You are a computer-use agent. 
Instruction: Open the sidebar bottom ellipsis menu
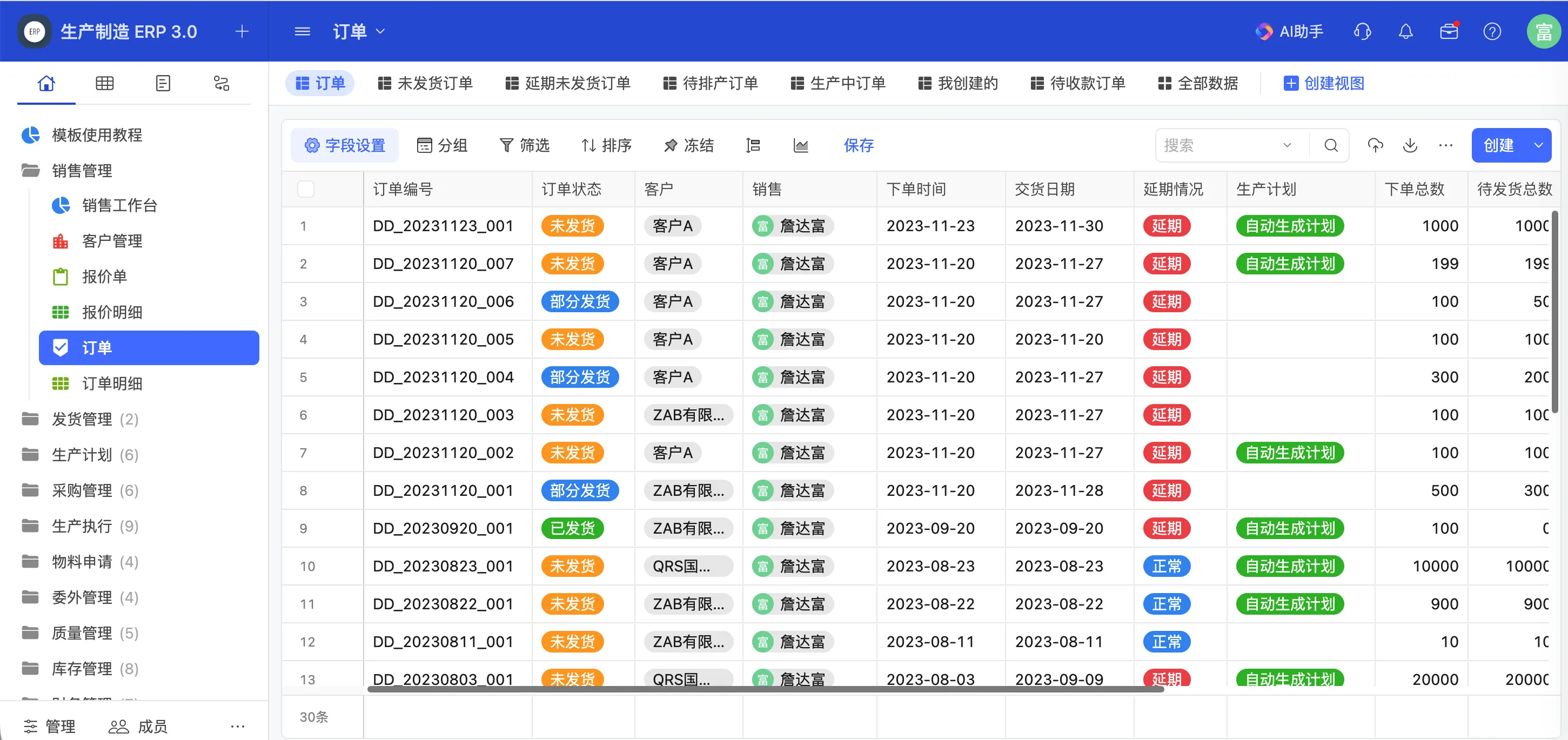click(x=237, y=726)
